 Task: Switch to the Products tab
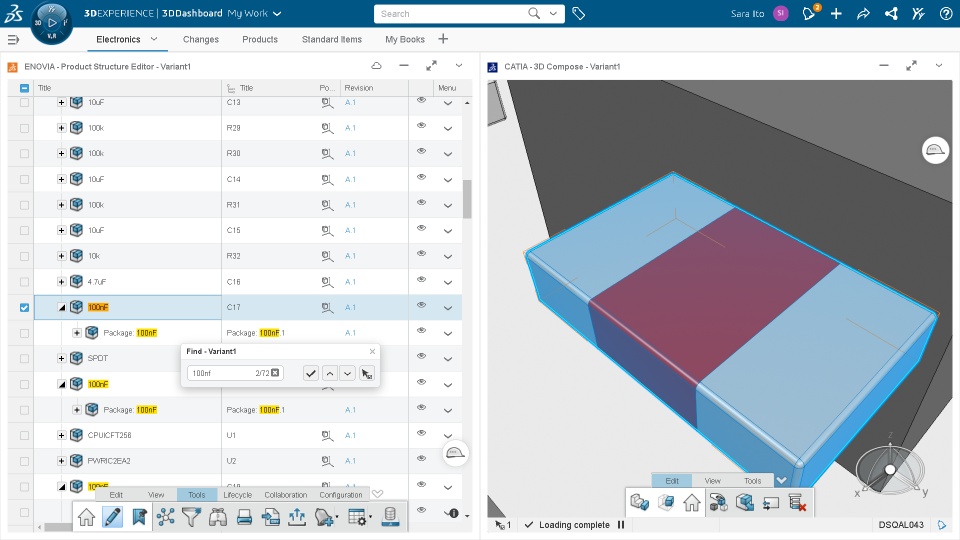pyautogui.click(x=260, y=39)
